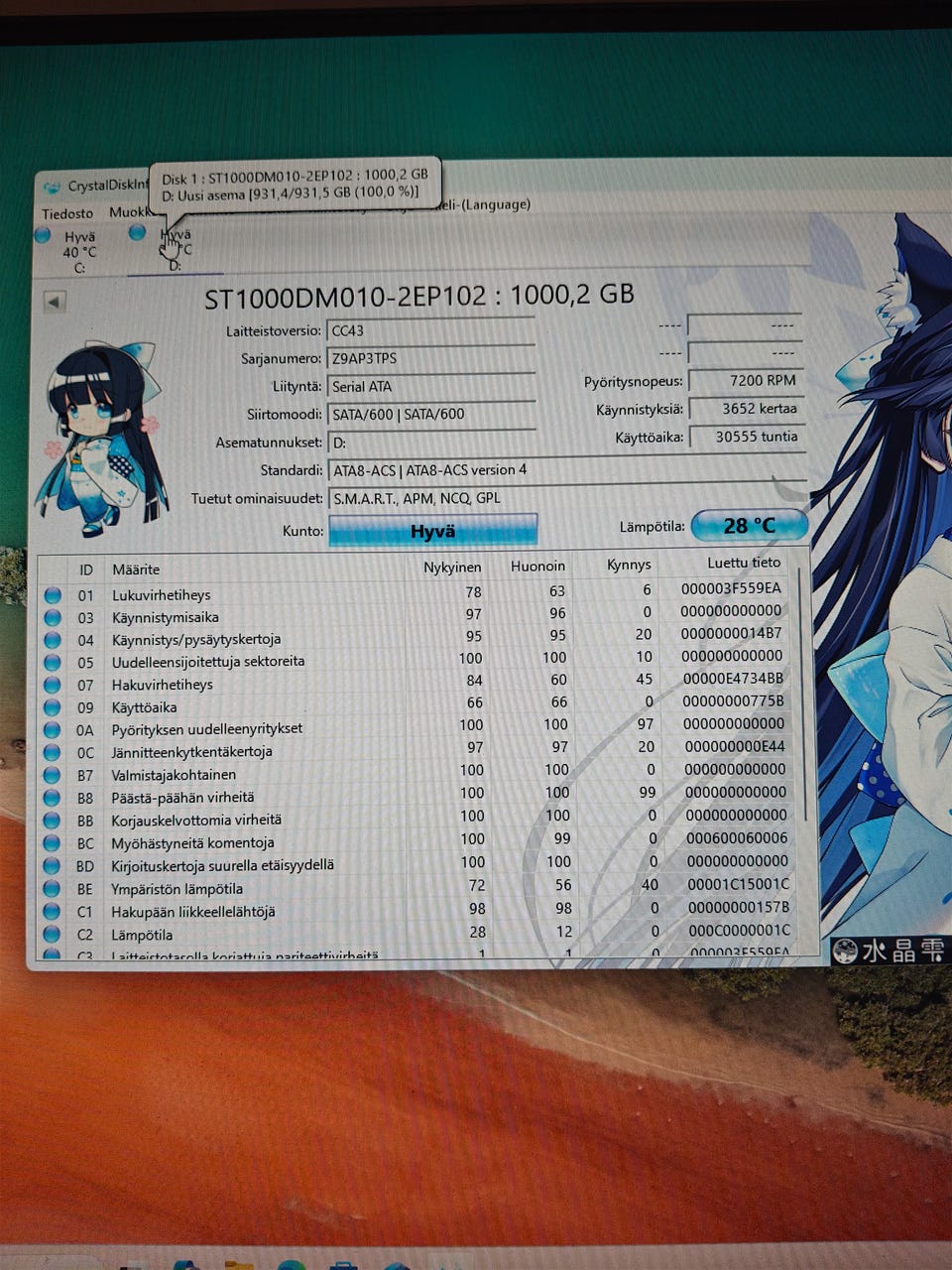Click status orb for 03 Käynnistymisaika
Image resolution: width=952 pixels, height=1270 pixels.
[x=54, y=618]
